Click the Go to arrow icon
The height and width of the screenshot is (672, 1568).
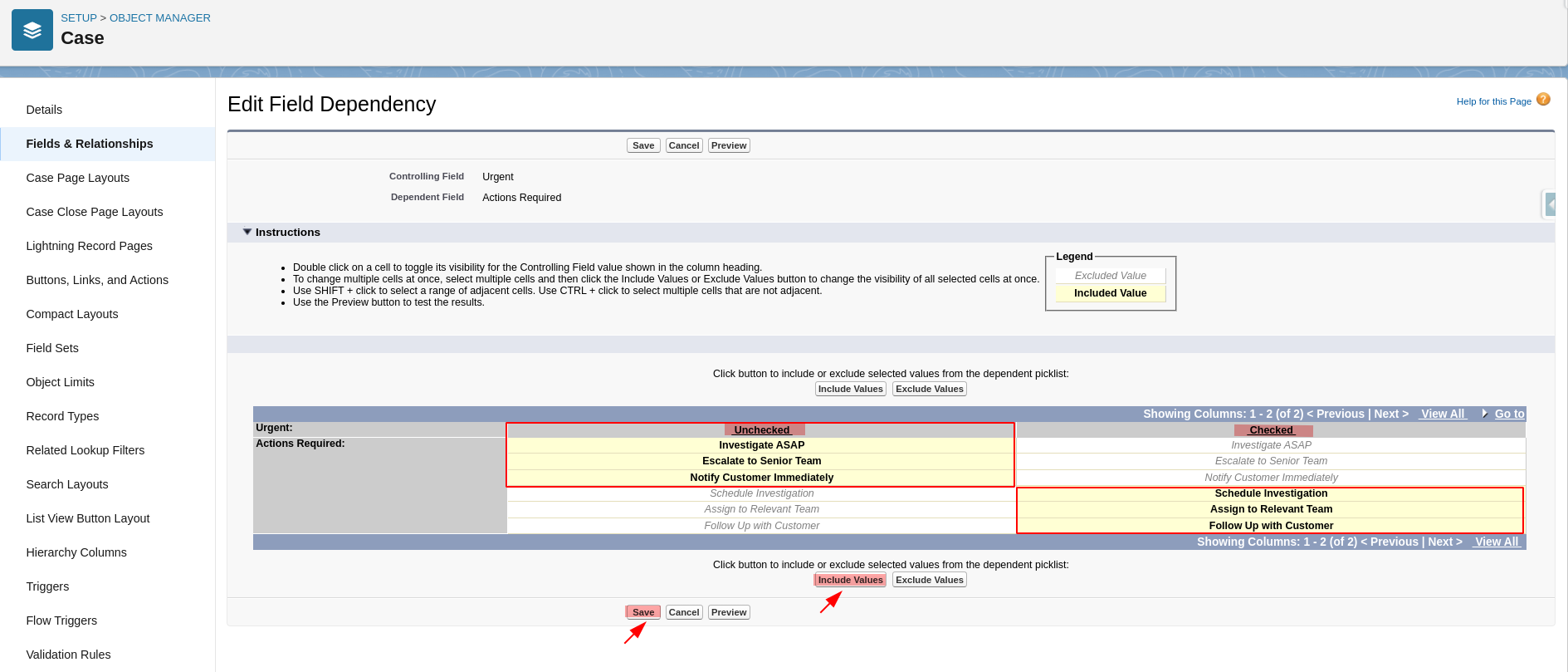[1484, 413]
